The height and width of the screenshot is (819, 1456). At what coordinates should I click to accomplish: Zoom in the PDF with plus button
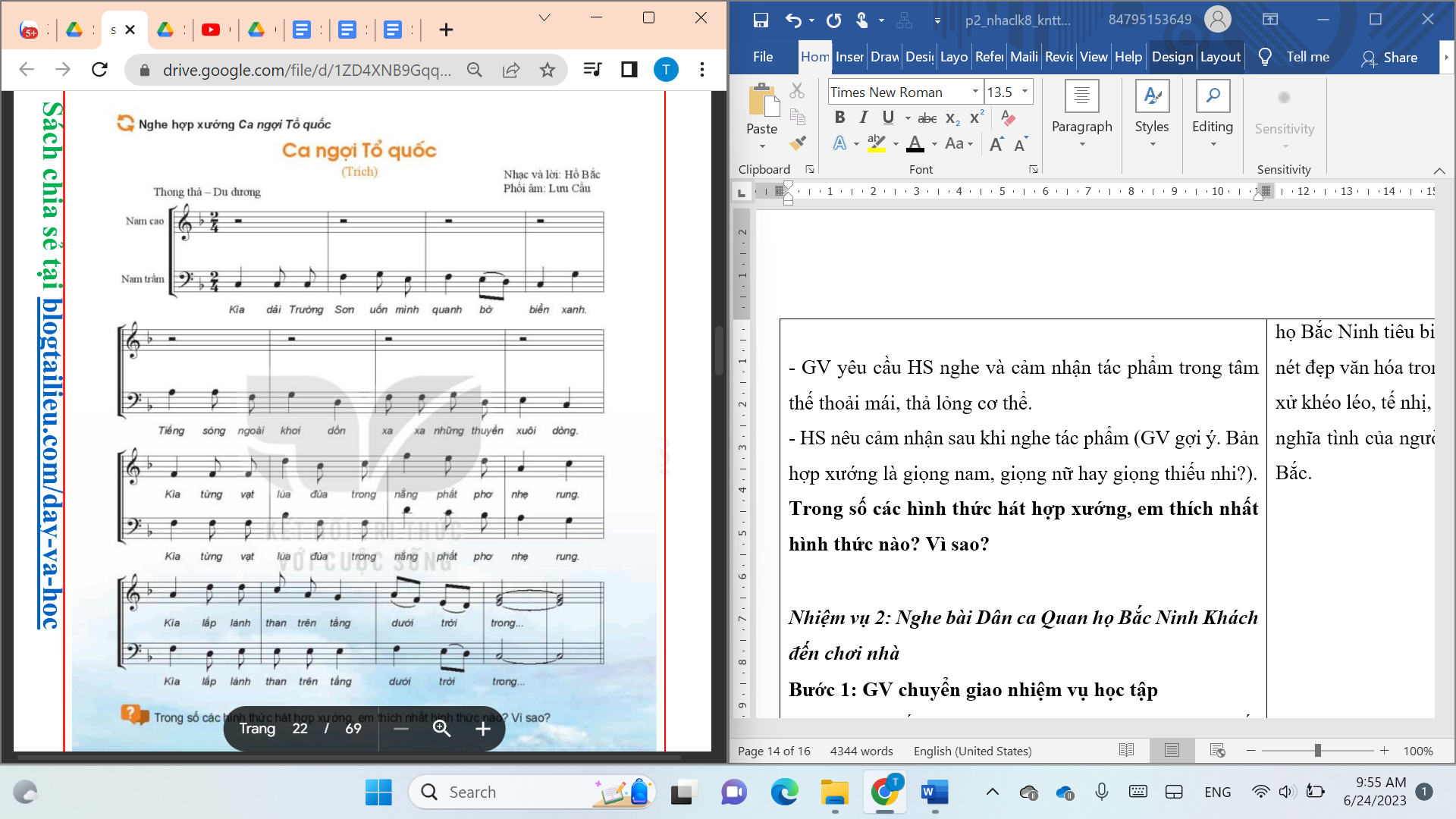pos(483,729)
